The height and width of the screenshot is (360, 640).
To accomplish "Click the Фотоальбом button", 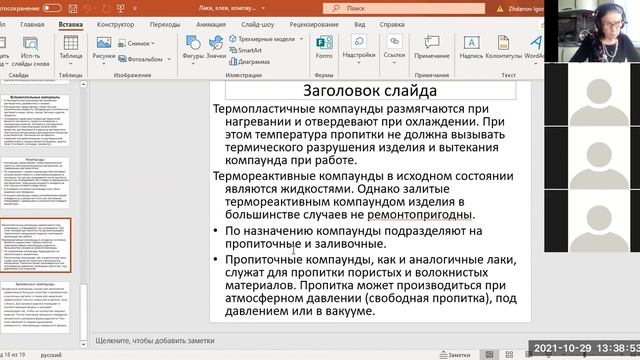I will pyautogui.click(x=141, y=59).
